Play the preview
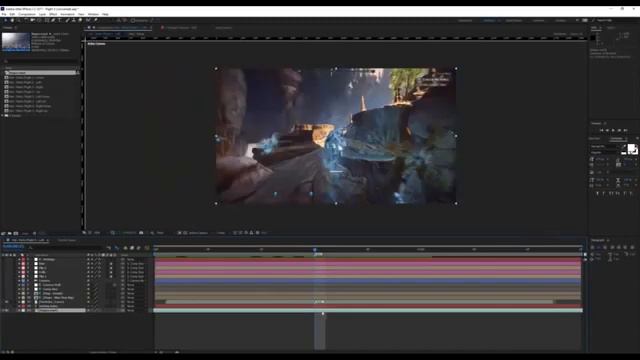Image resolution: width=640 pixels, height=360 pixels. [x=613, y=130]
